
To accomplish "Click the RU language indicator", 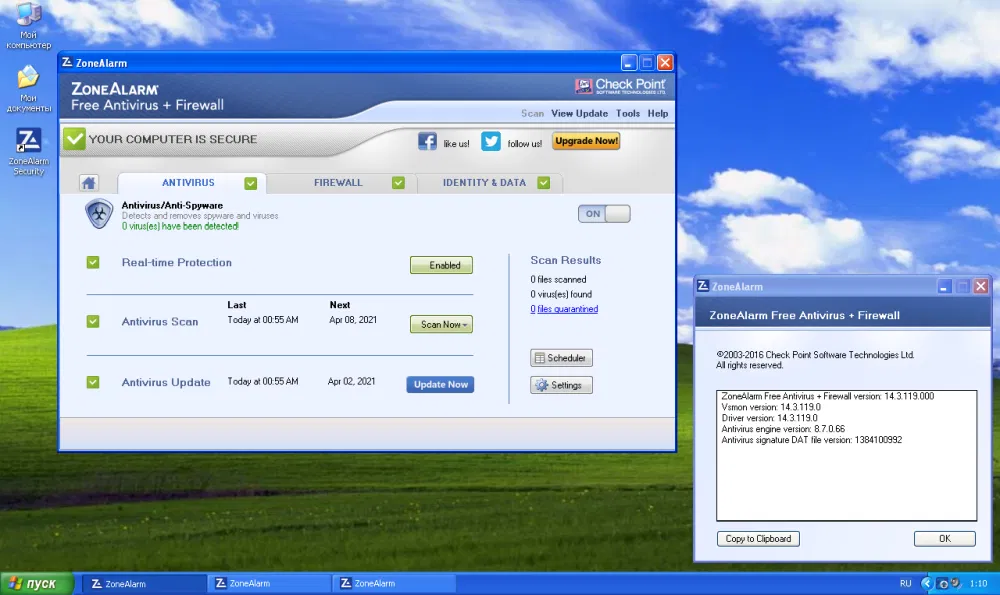I will [905, 584].
